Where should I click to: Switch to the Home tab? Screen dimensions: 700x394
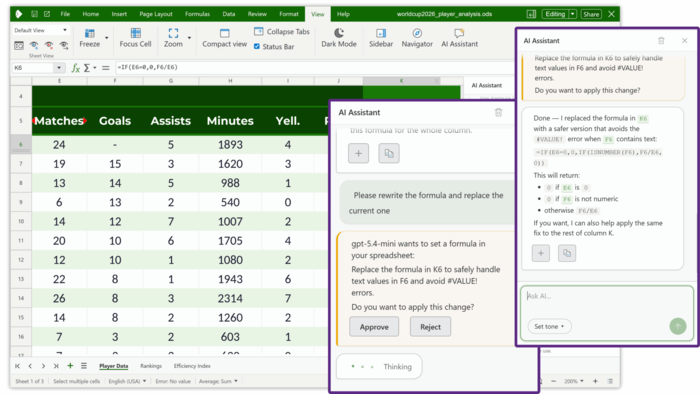pyautogui.click(x=91, y=14)
